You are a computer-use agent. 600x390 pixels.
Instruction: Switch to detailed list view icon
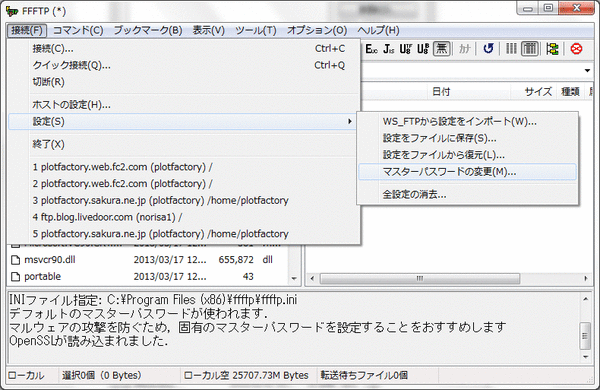click(x=530, y=49)
